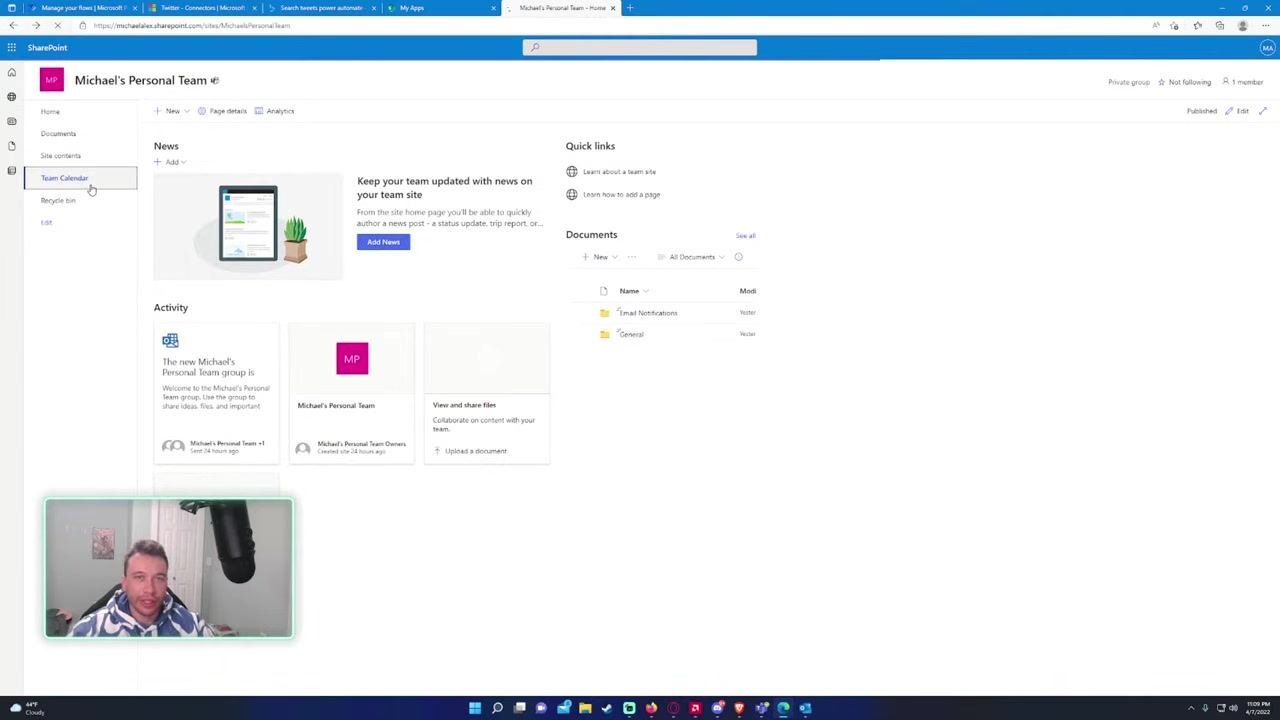Open the Name column sort dropdown
This screenshot has height=720, width=1280.
[634, 291]
